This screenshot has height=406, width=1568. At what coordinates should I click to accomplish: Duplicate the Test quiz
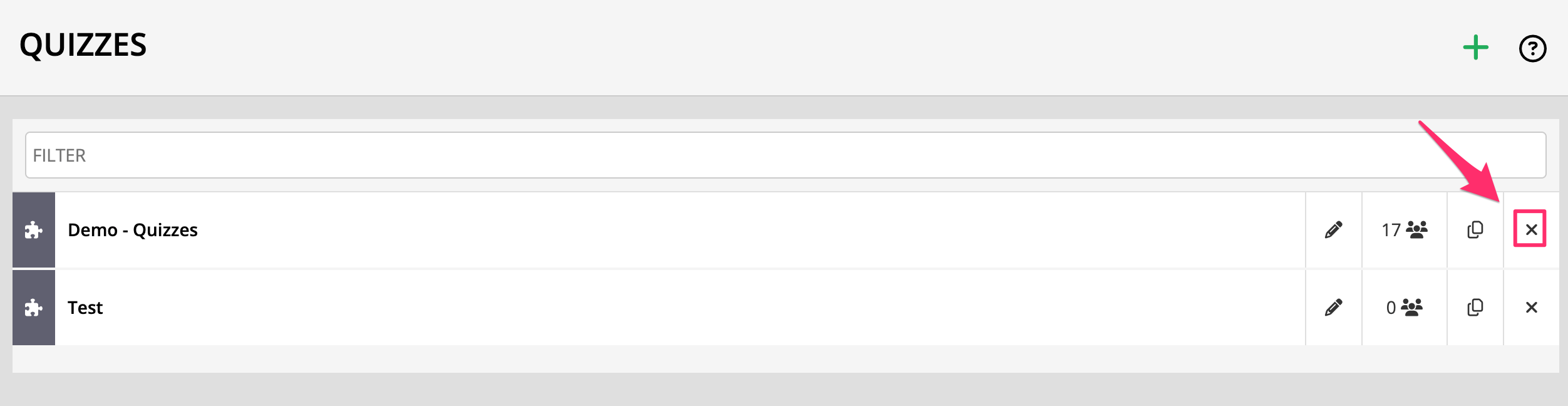(1475, 308)
